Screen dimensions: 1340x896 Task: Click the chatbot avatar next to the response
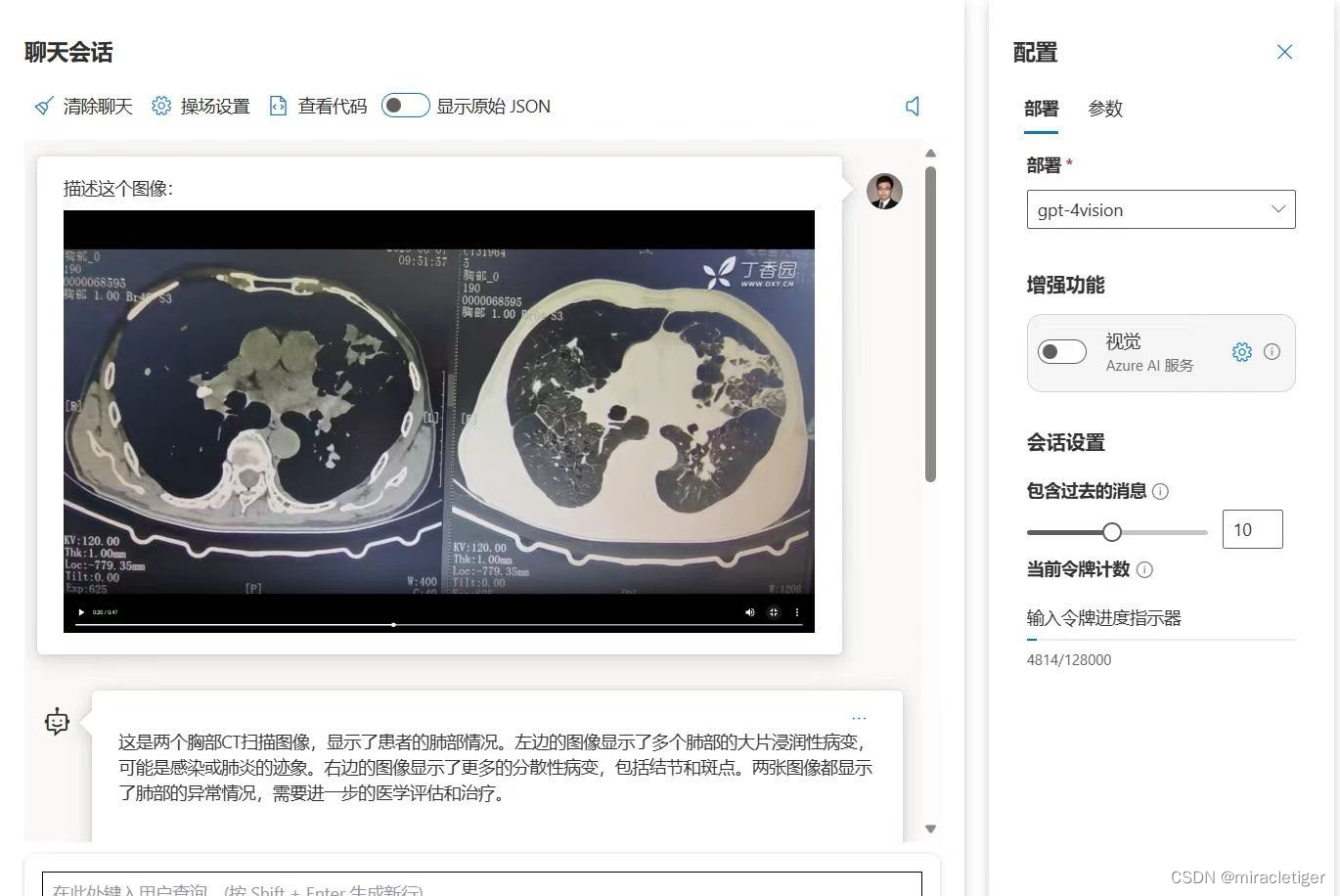[x=57, y=721]
